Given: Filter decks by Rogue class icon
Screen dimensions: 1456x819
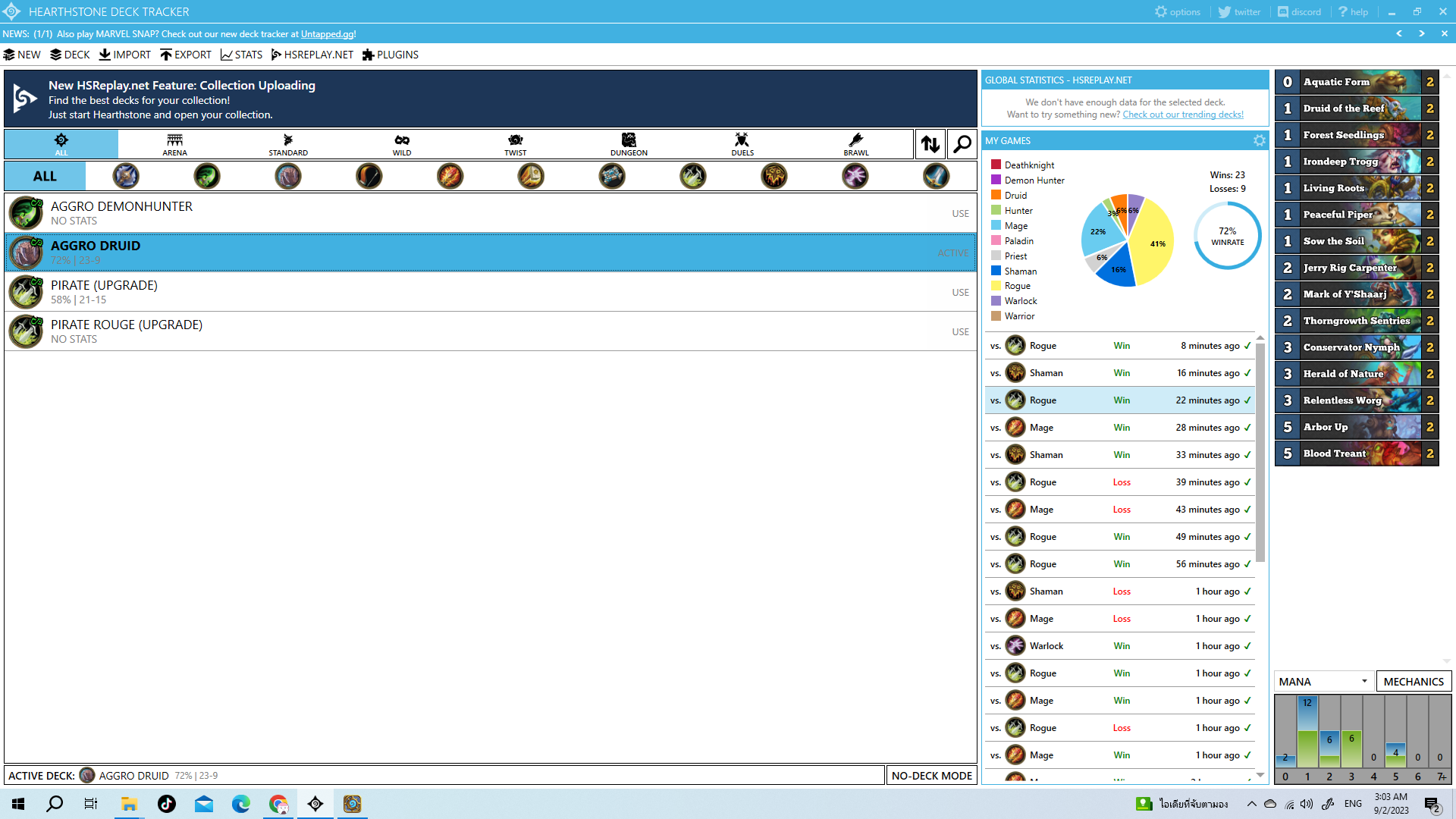Looking at the screenshot, I should coord(693,176).
